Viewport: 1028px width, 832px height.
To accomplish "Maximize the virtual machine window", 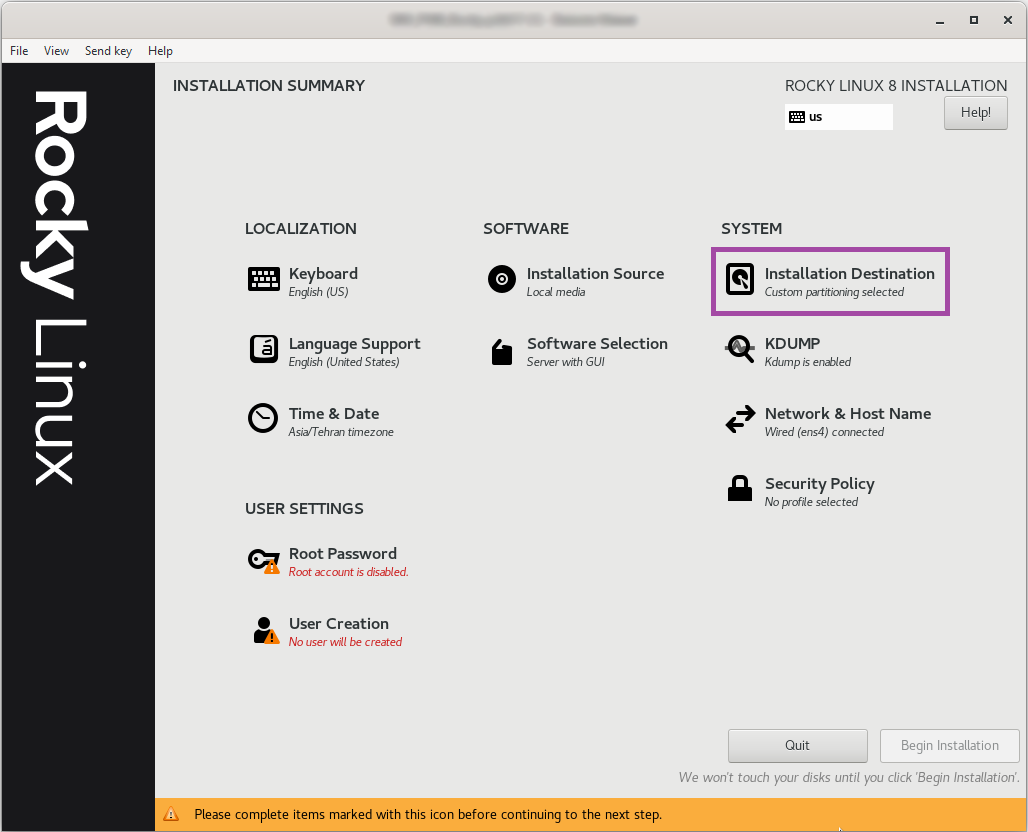I will (974, 20).
